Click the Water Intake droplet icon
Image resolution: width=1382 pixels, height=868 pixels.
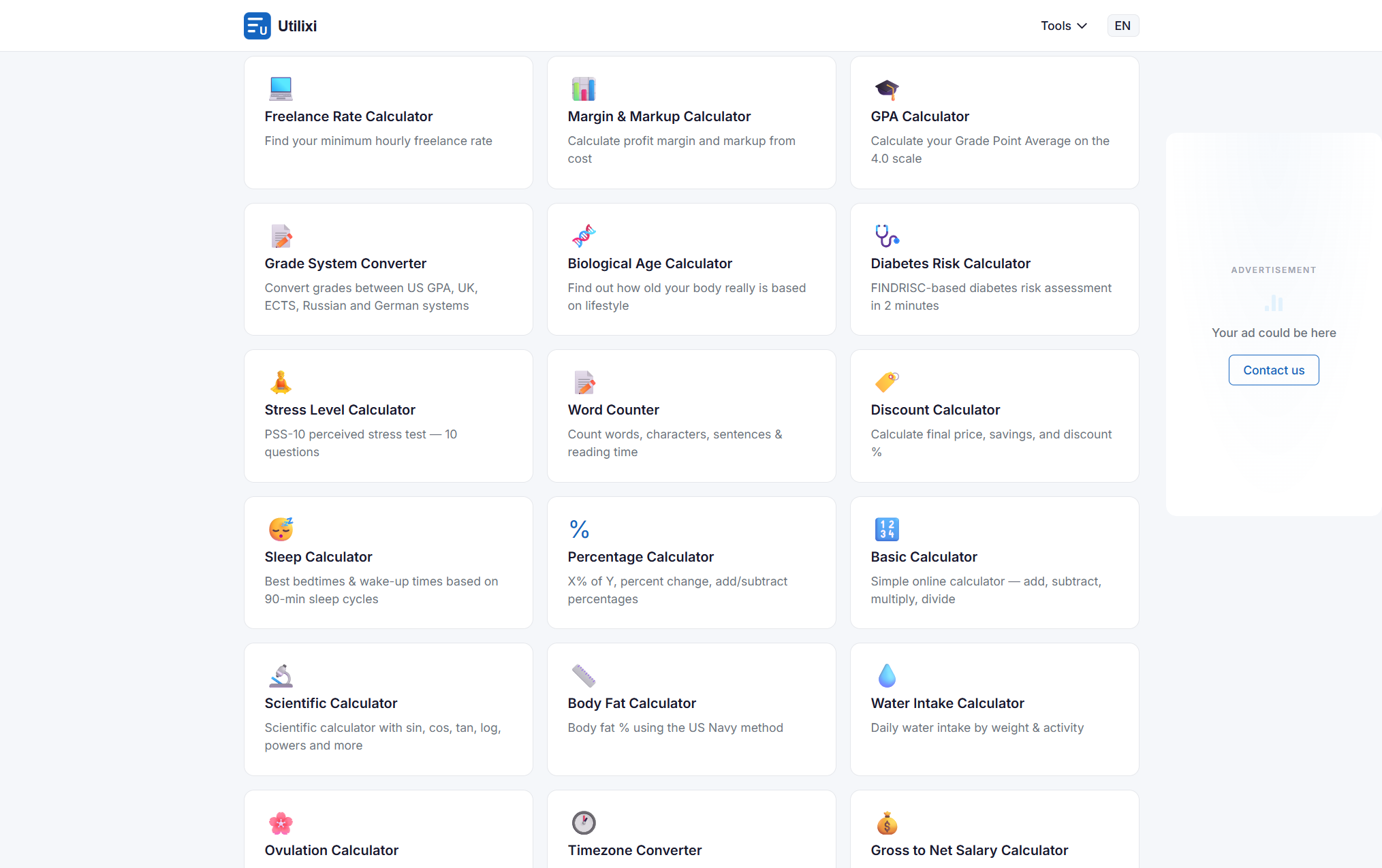point(887,675)
